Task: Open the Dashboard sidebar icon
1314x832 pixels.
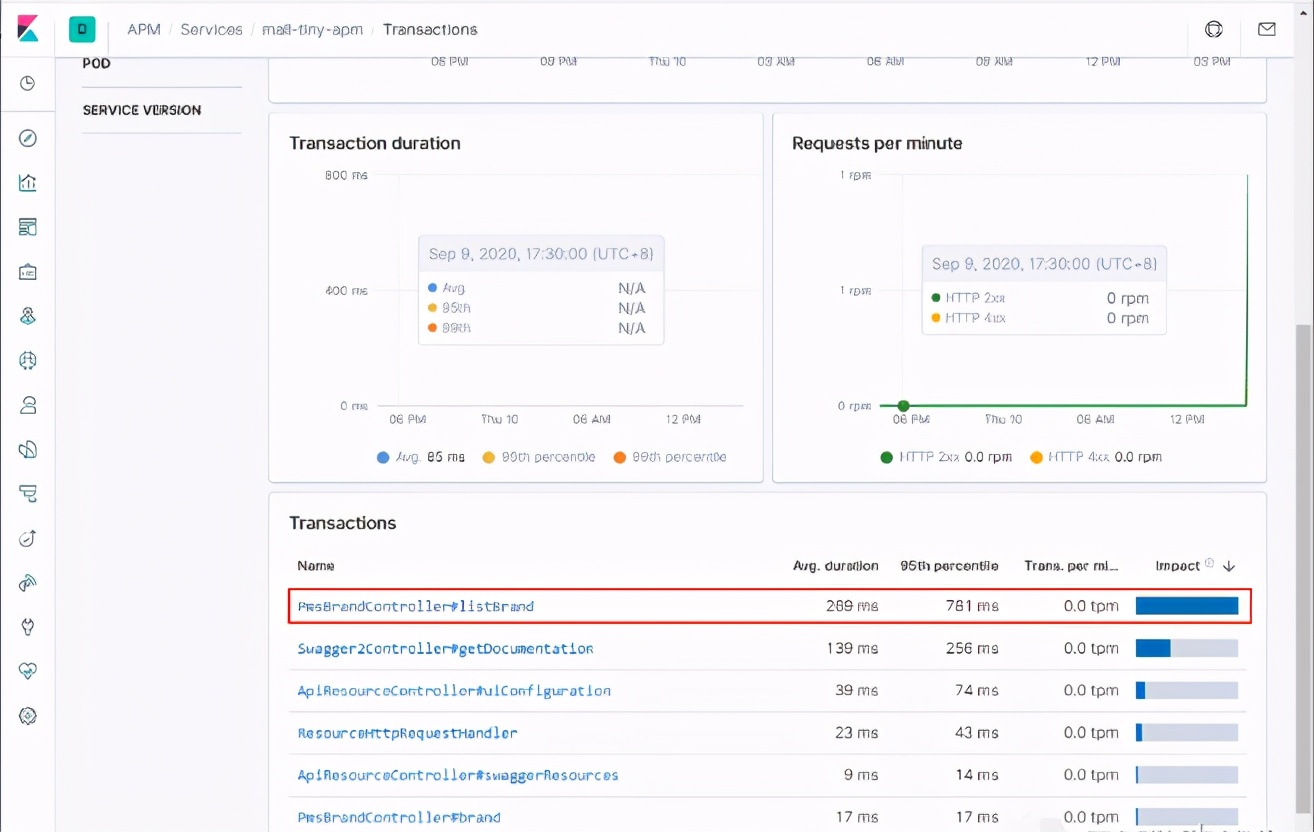Action: (28, 227)
